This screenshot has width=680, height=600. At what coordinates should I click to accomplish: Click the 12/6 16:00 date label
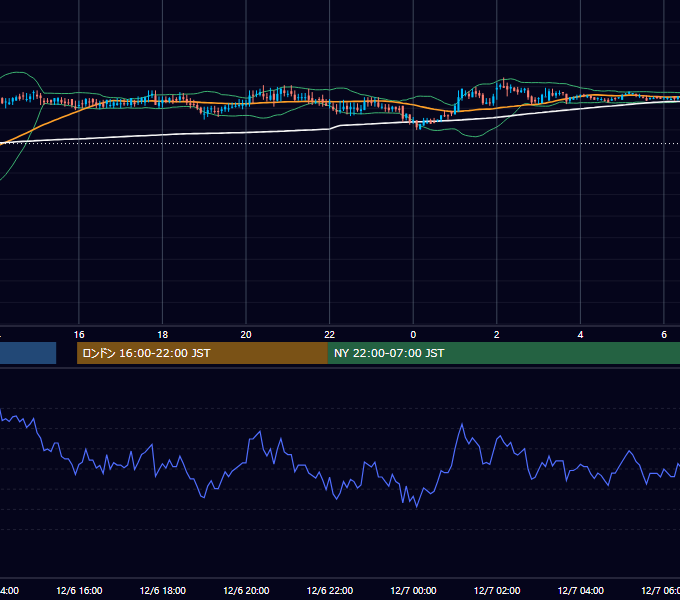pyautogui.click(x=79, y=591)
